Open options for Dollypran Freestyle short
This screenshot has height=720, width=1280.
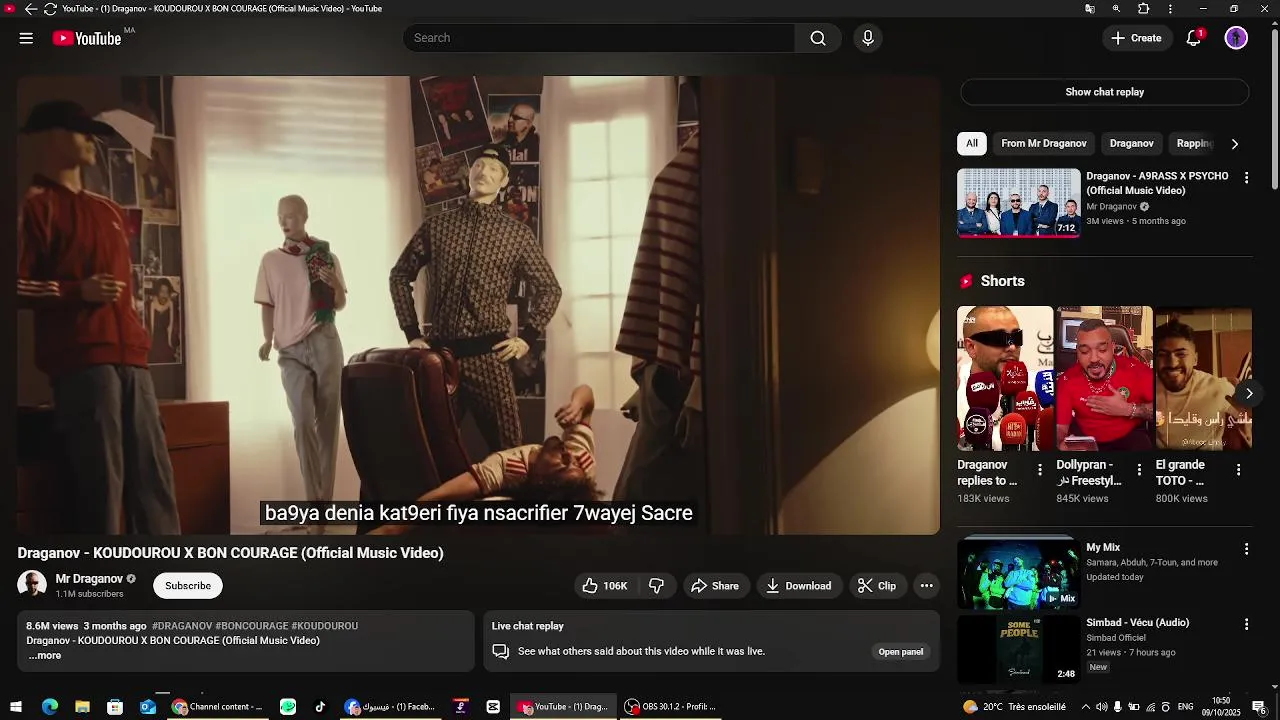1139,470
